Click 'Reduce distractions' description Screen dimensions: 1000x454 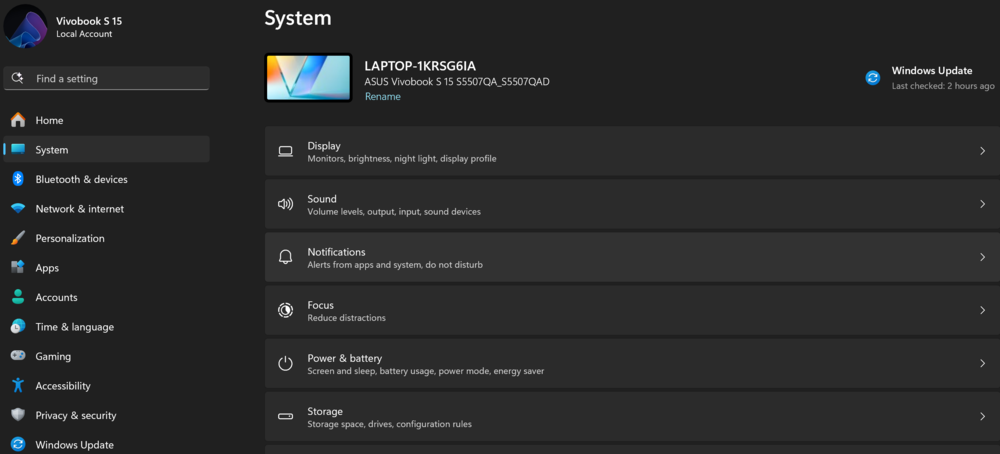346,318
